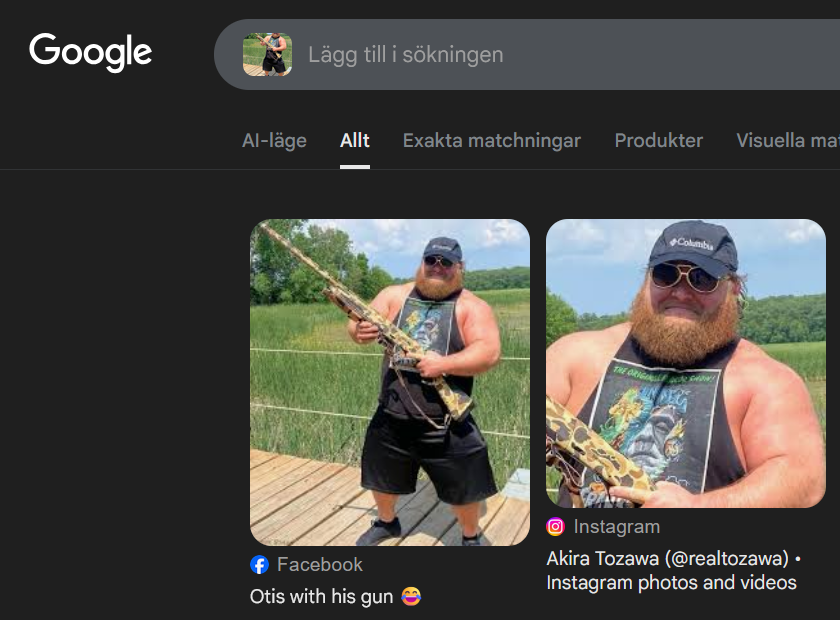Click the "Instagram photos and videos" text line
The height and width of the screenshot is (620, 840).
(x=671, y=583)
